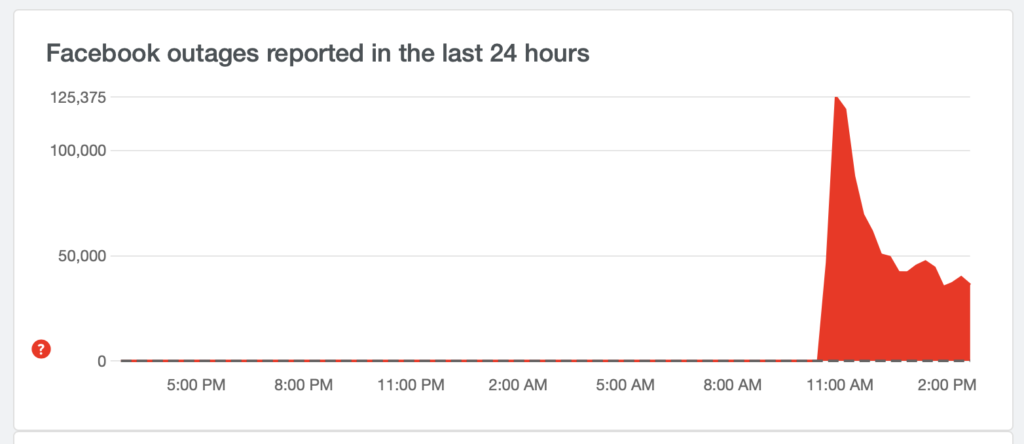Click the 5:00 AM time label
Viewport: 1024px width, 444px height.
624,383
